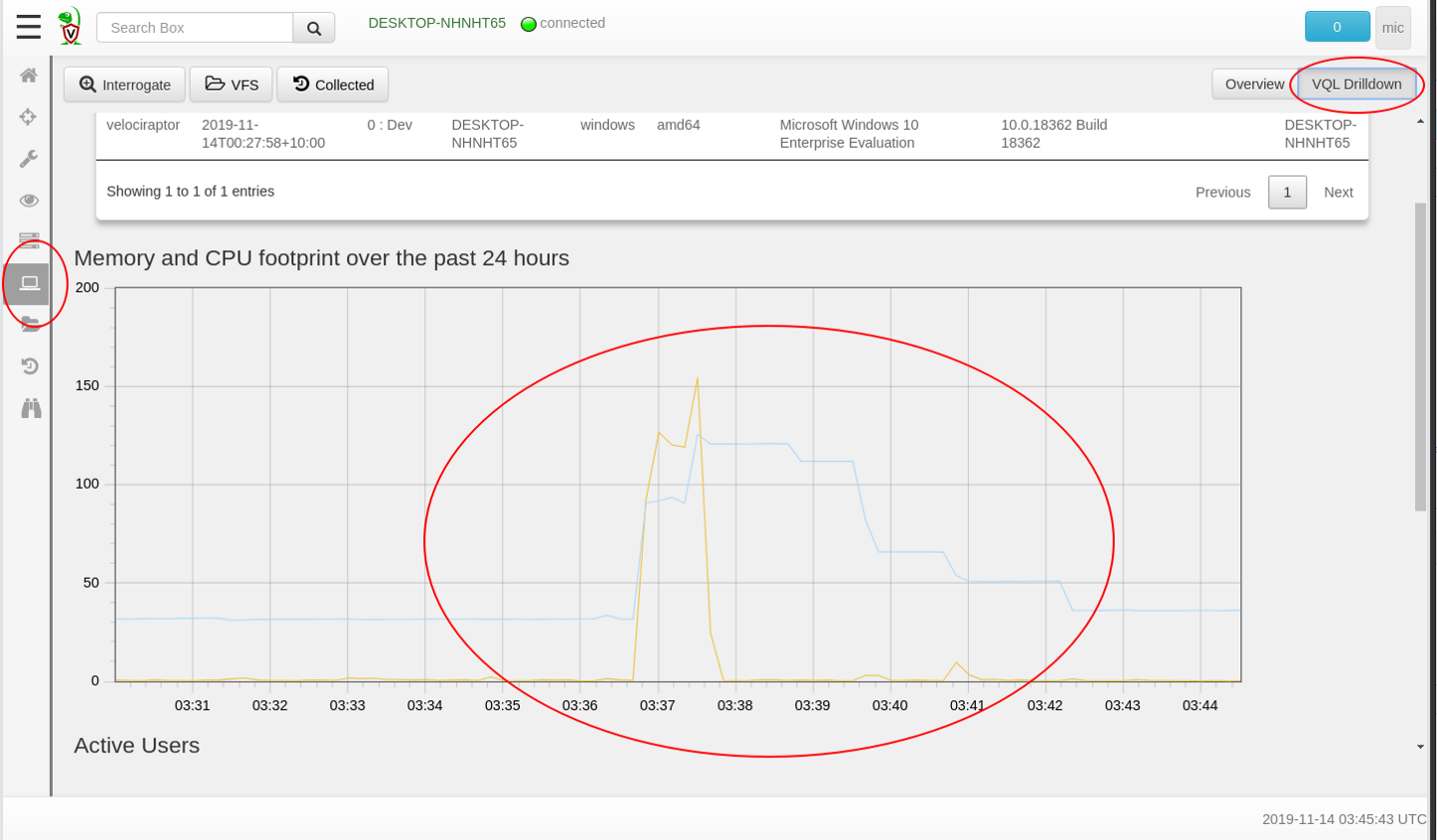
Task: Select the laptop host information icon
Action: tap(29, 283)
